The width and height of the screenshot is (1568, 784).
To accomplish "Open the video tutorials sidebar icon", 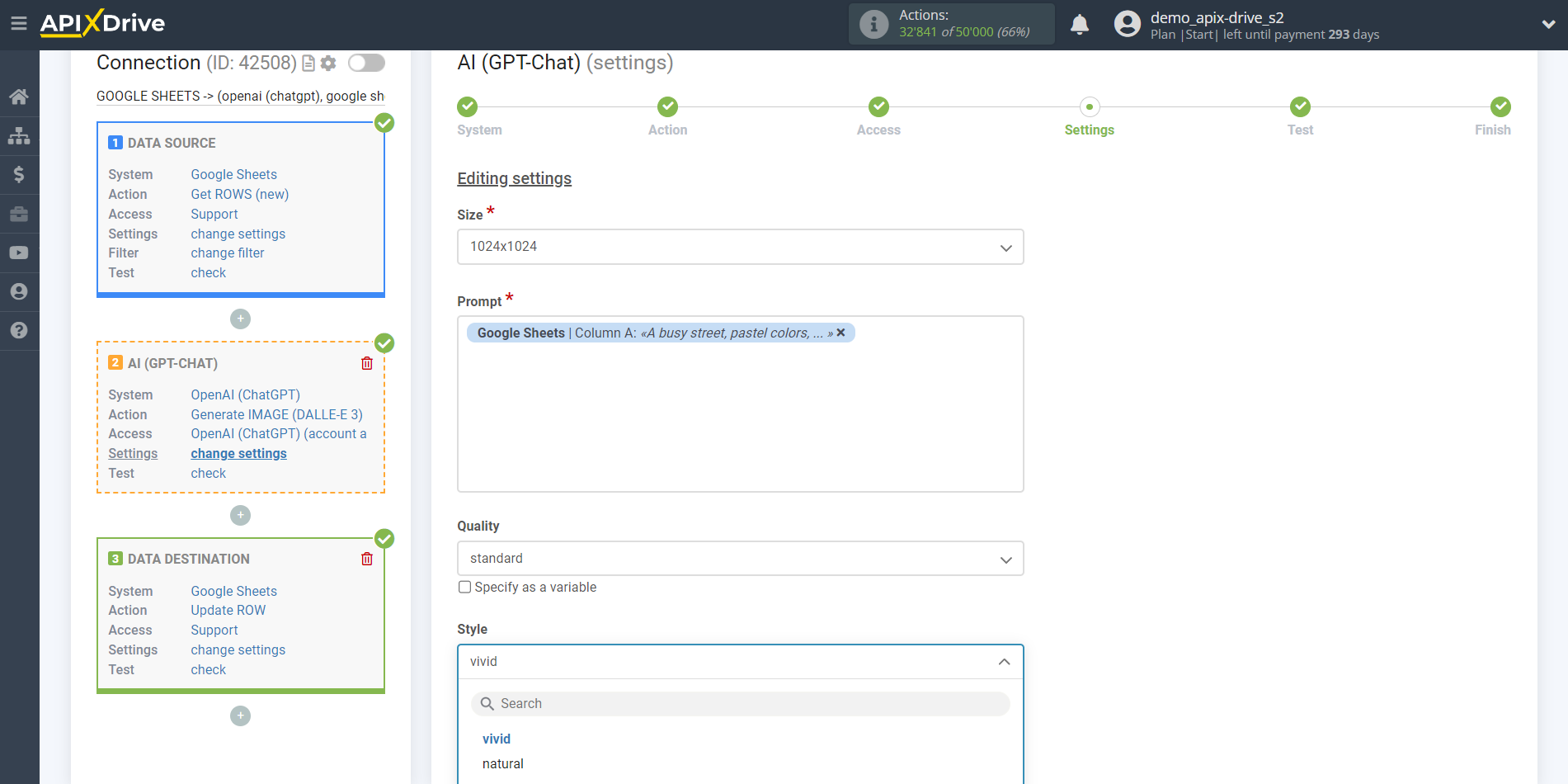I will point(19,253).
